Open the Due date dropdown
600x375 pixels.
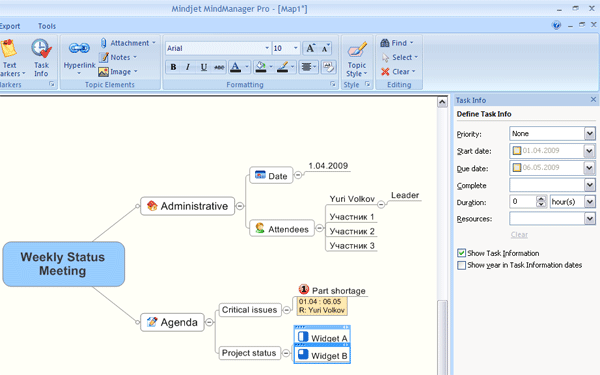(x=590, y=168)
